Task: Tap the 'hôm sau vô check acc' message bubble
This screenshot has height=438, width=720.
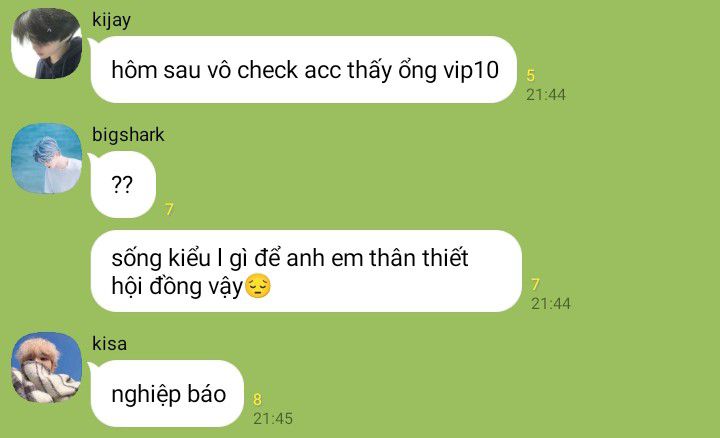Action: [x=304, y=69]
